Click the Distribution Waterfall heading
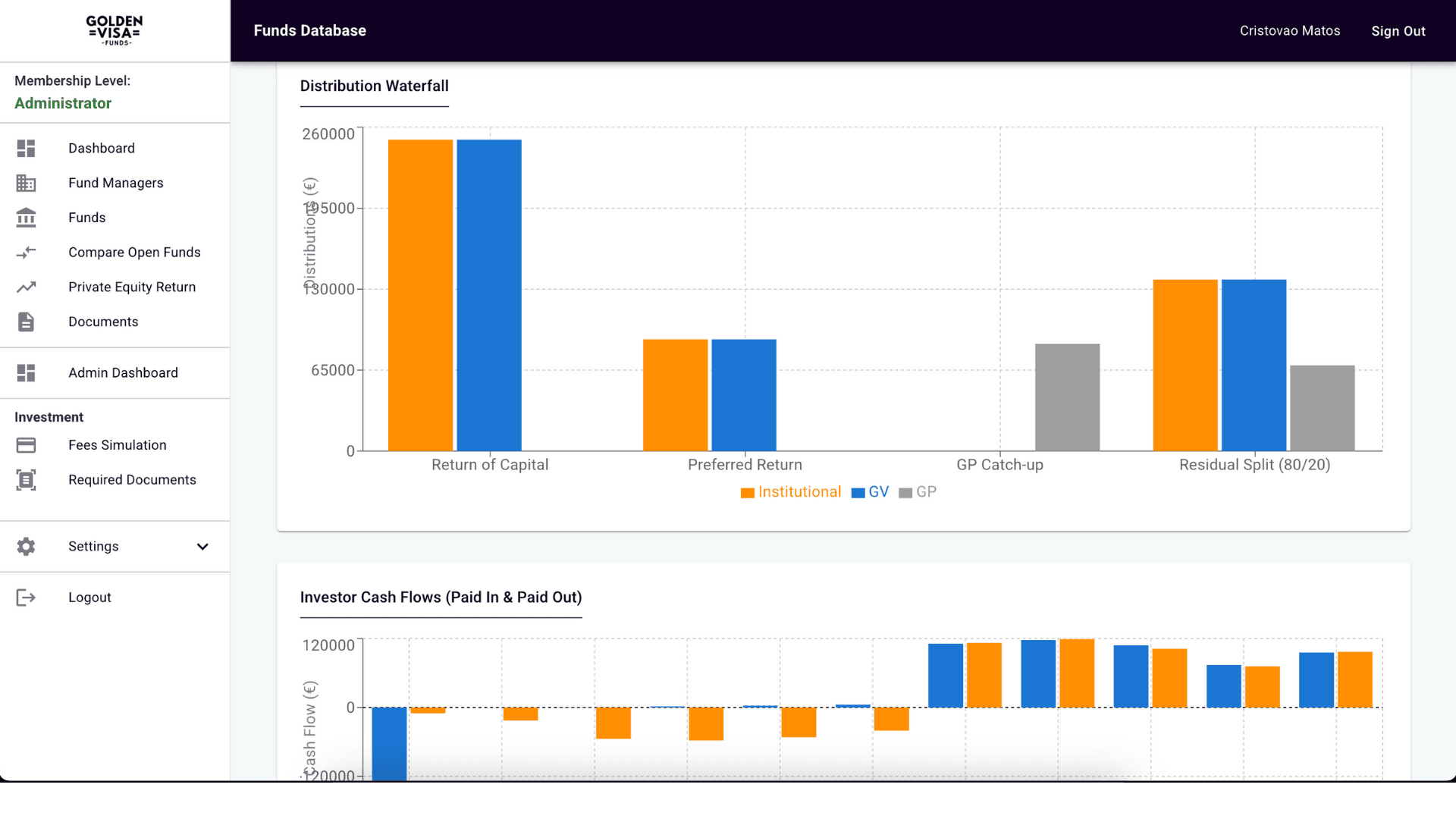Image resolution: width=1456 pixels, height=819 pixels. (374, 86)
